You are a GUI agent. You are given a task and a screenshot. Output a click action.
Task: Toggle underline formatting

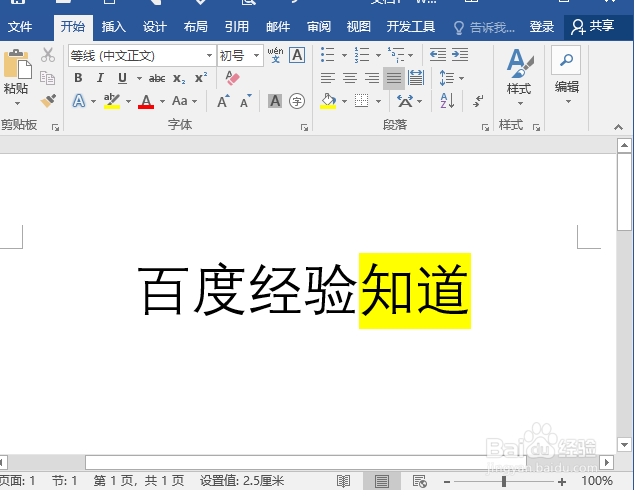point(123,78)
